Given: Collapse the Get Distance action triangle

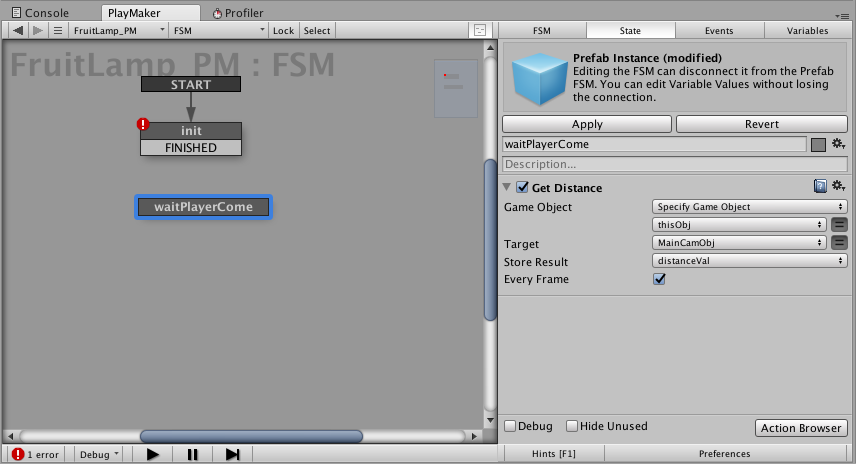Looking at the screenshot, I should (x=507, y=187).
